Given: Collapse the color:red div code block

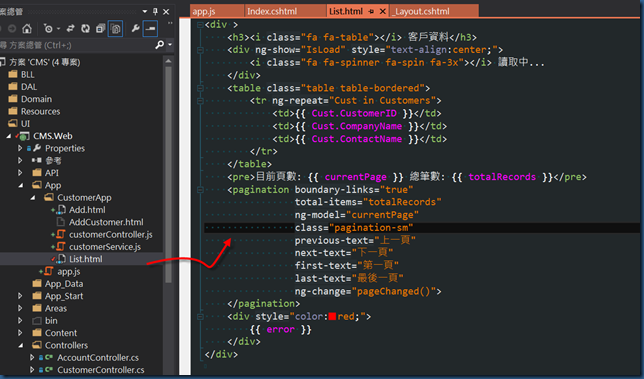Looking at the screenshot, I should pyautogui.click(x=200, y=317).
